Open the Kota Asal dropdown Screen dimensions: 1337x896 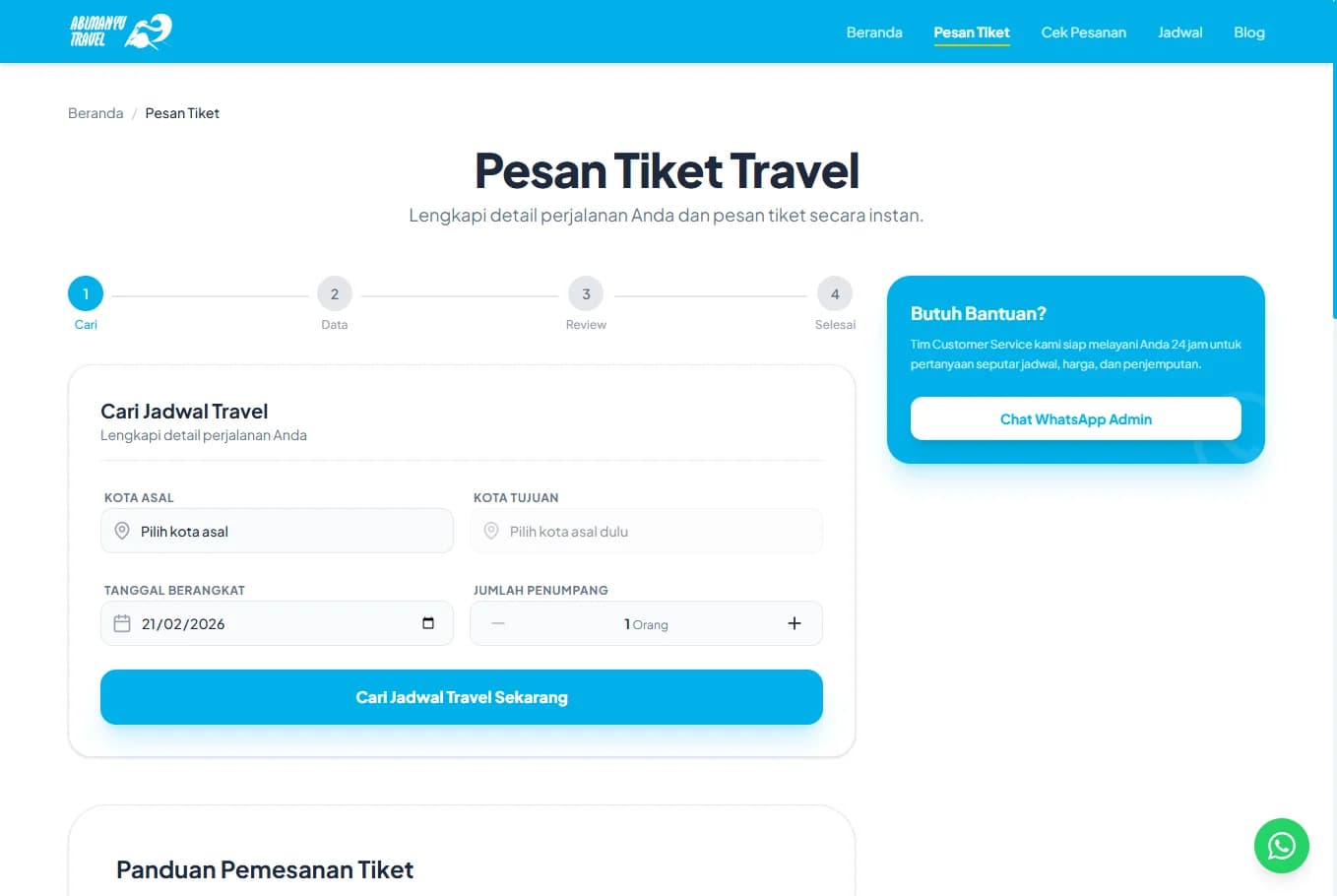click(286, 531)
